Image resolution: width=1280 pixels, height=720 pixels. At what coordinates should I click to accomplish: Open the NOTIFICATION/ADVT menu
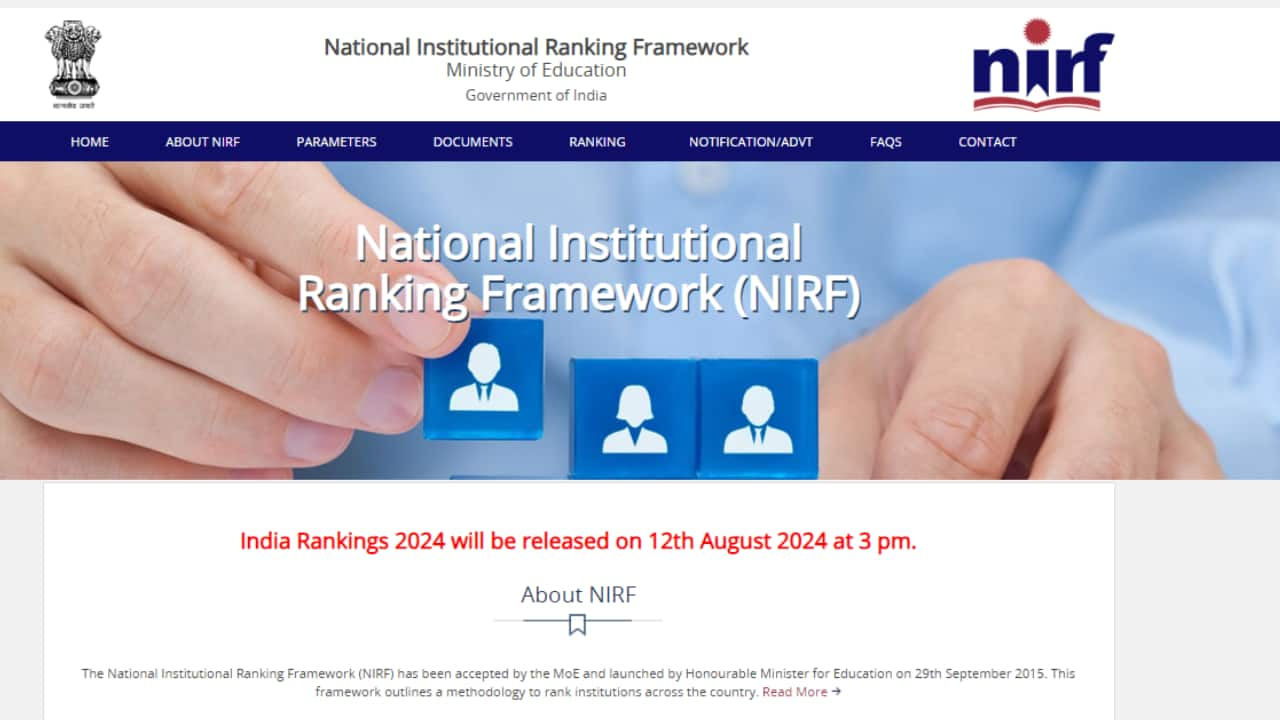[x=751, y=142]
